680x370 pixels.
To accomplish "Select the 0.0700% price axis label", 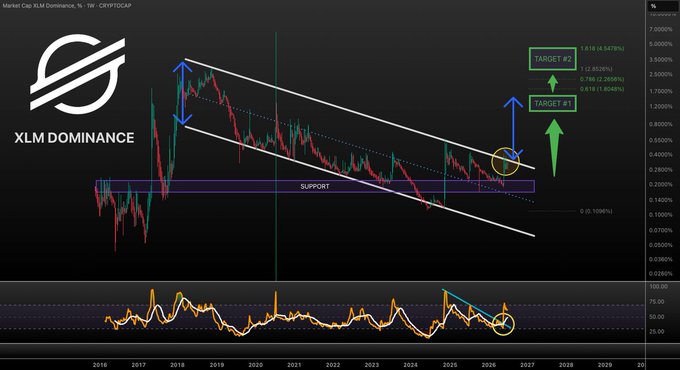I will point(660,230).
